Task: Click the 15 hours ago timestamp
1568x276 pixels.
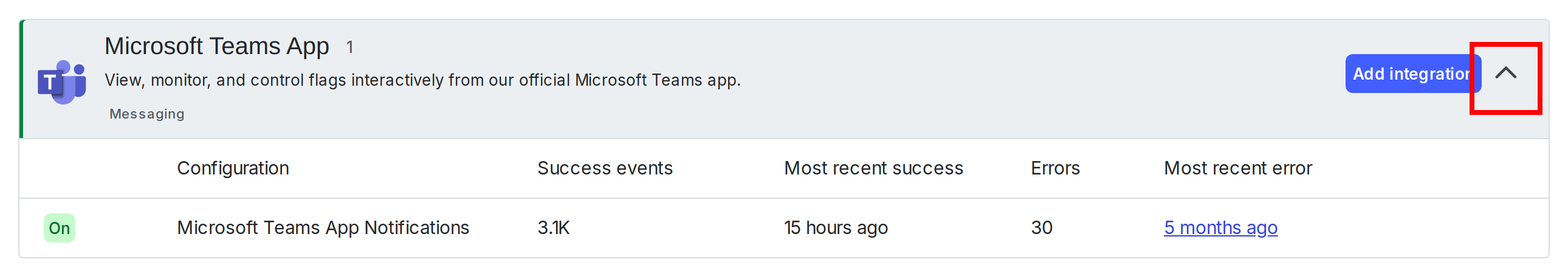Action: point(835,228)
